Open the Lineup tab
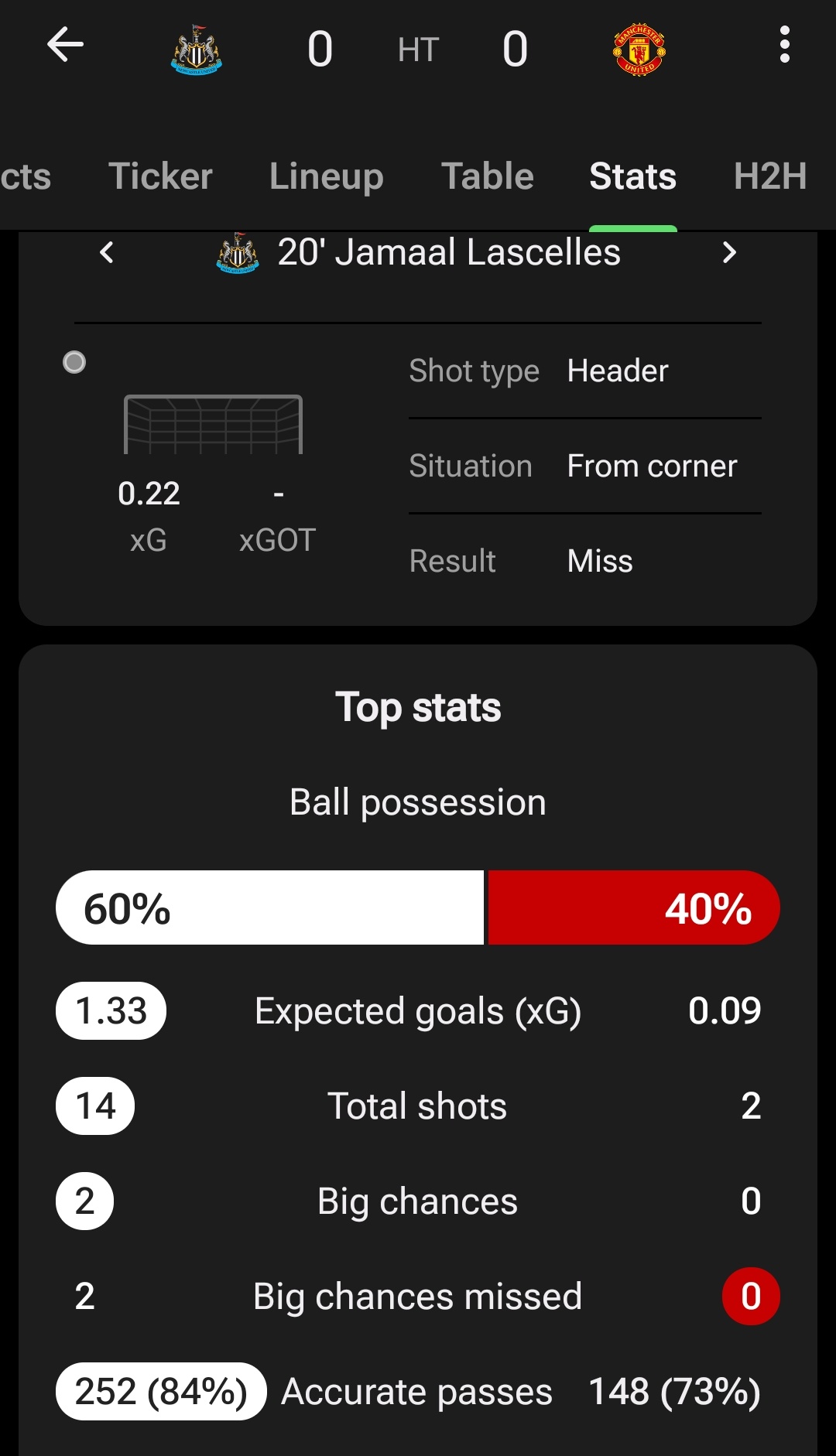The height and width of the screenshot is (1456, 836). 326,176
